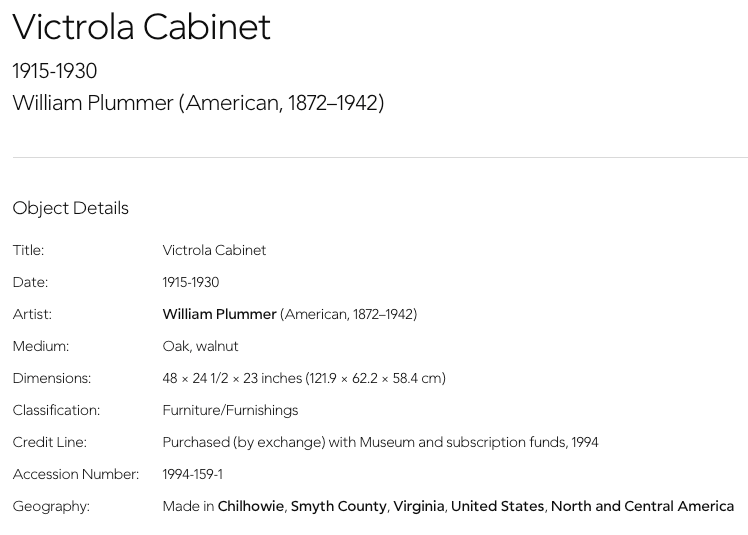The width and height of the screenshot is (748, 535).
Task: Follow the Virginia geography link
Action: point(418,506)
